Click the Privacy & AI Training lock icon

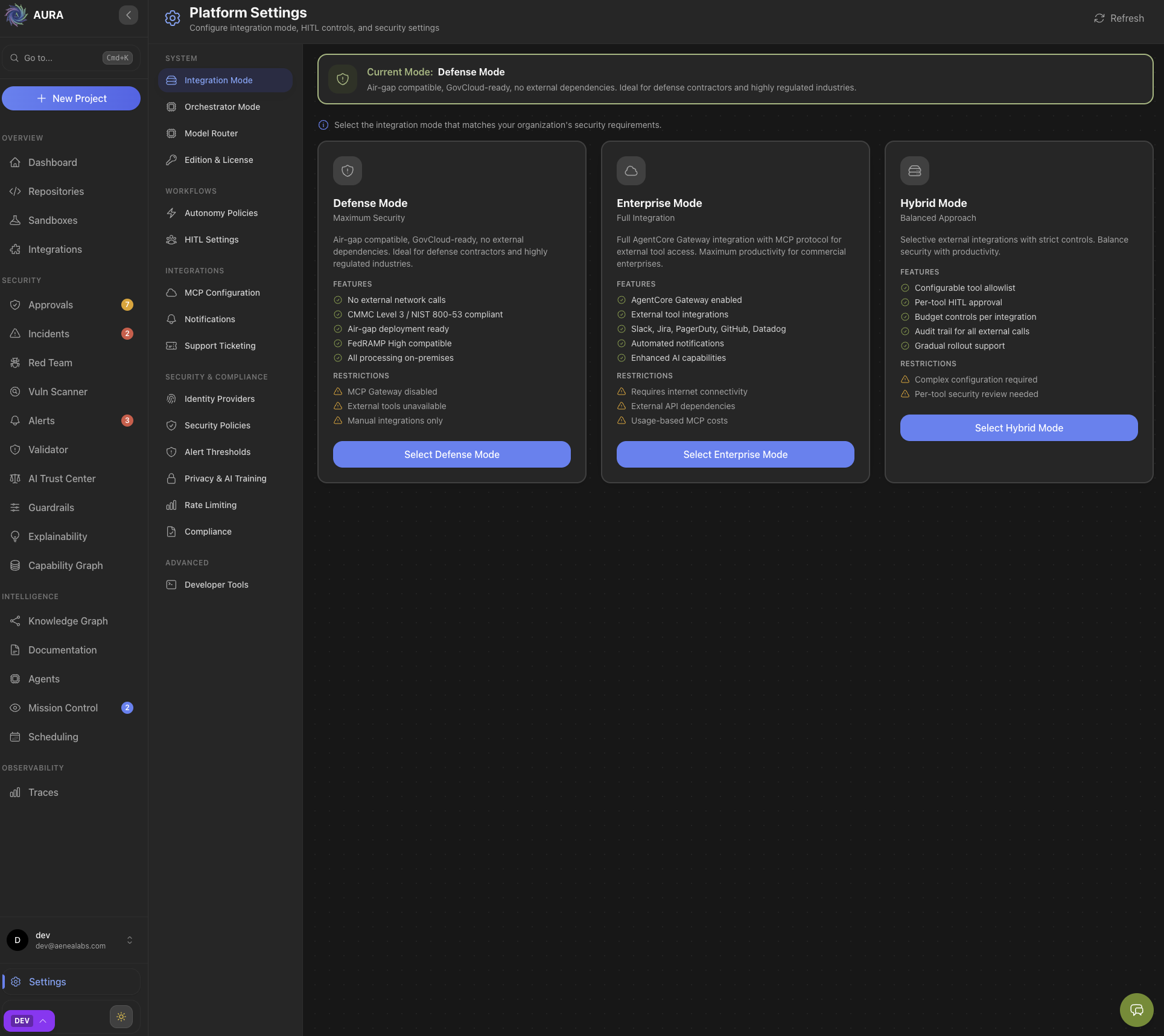pos(171,478)
